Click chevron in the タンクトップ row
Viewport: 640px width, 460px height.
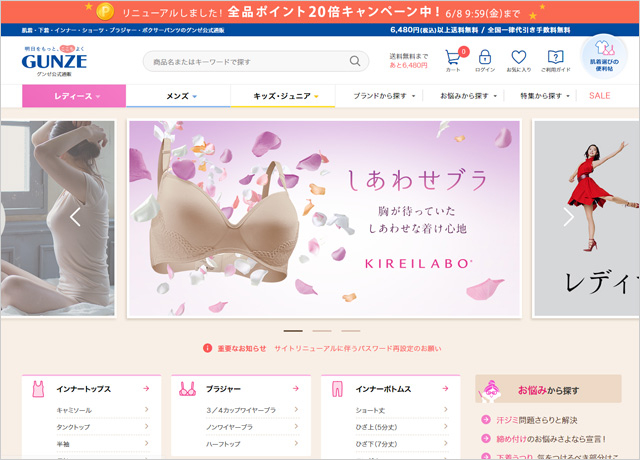[x=147, y=427]
